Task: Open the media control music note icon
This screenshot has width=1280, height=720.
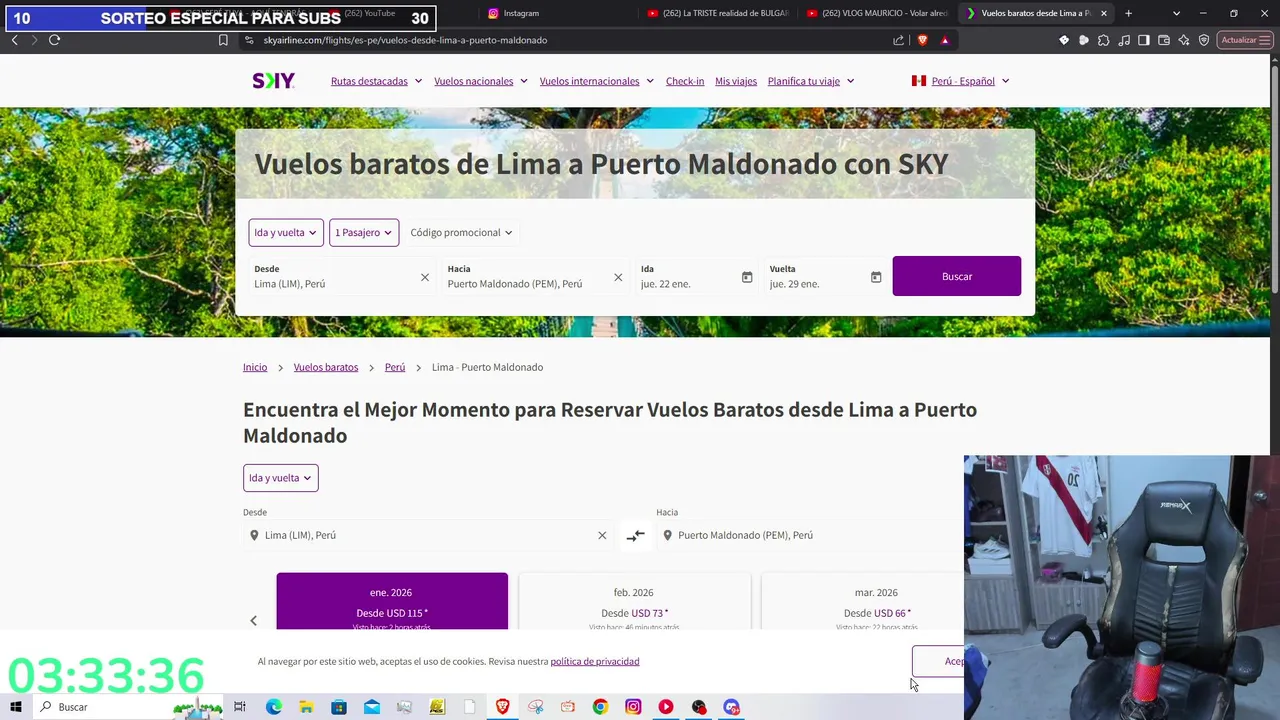Action: click(x=1124, y=40)
